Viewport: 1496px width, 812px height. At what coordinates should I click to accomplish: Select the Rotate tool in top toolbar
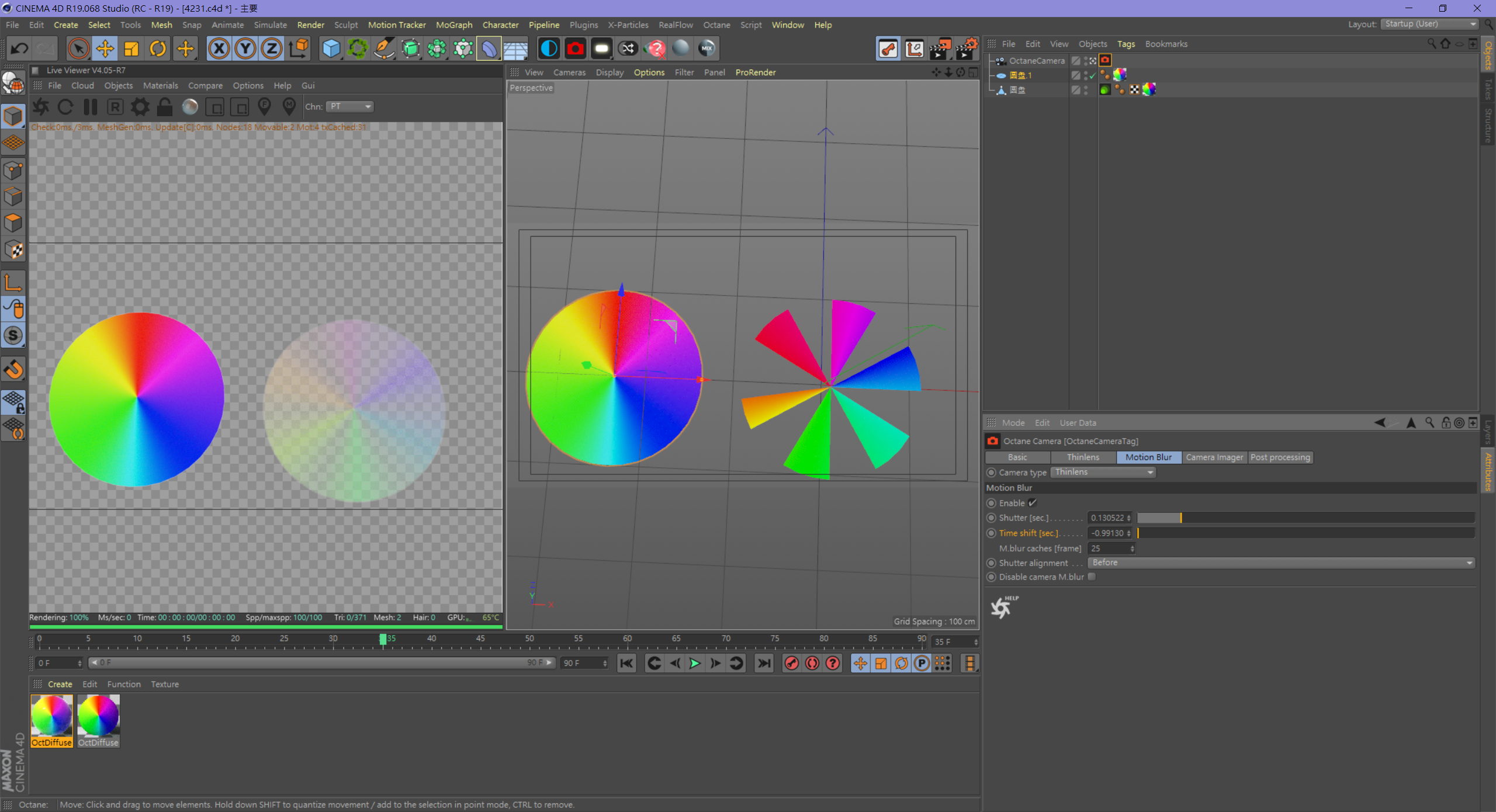(158, 48)
